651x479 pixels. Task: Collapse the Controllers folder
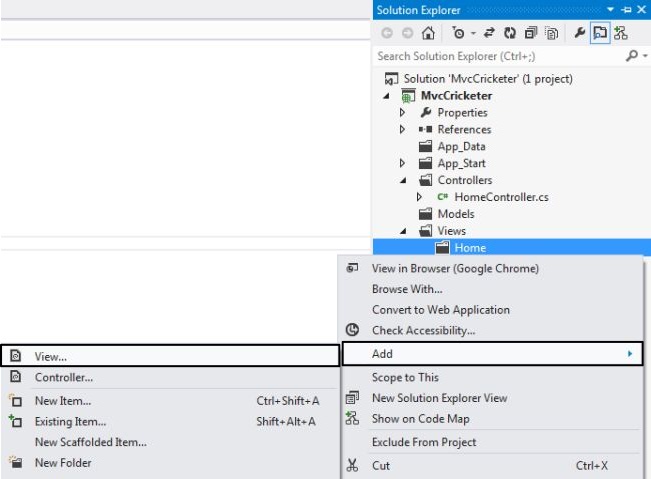(402, 181)
